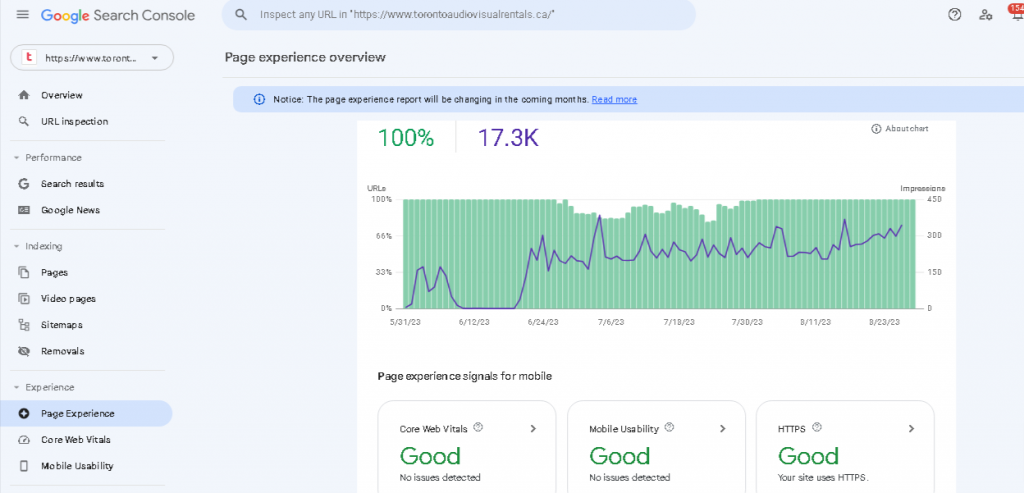Click the 'Page experience overview' title
Screen dimensions: 1024x493
pyautogui.click(x=305, y=57)
